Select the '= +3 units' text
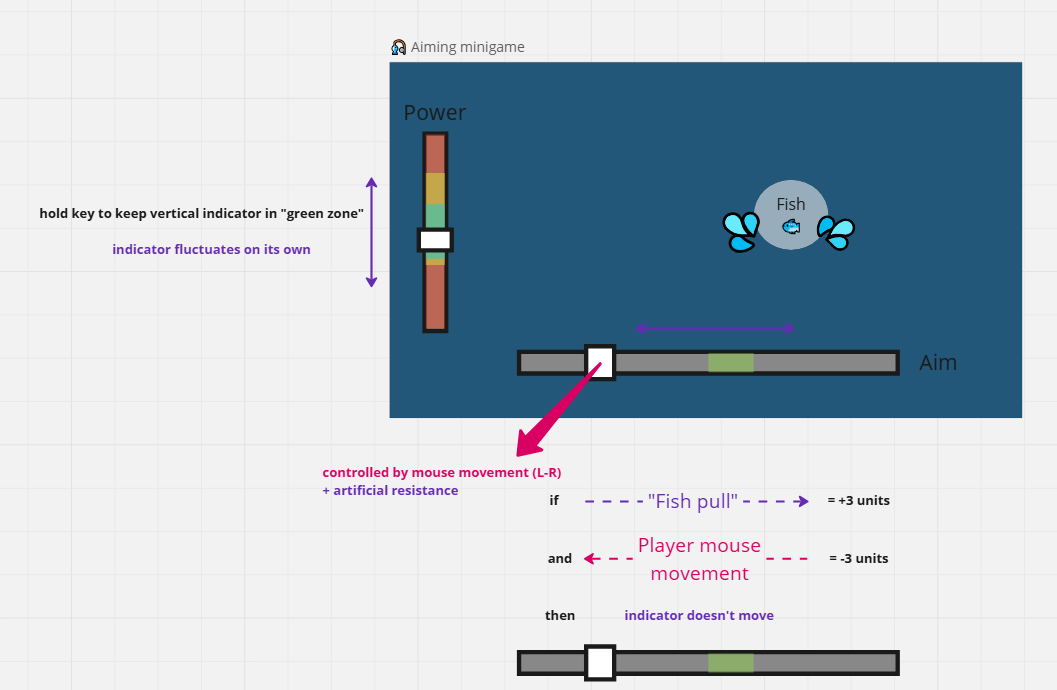Image resolution: width=1057 pixels, height=690 pixels. 858,501
